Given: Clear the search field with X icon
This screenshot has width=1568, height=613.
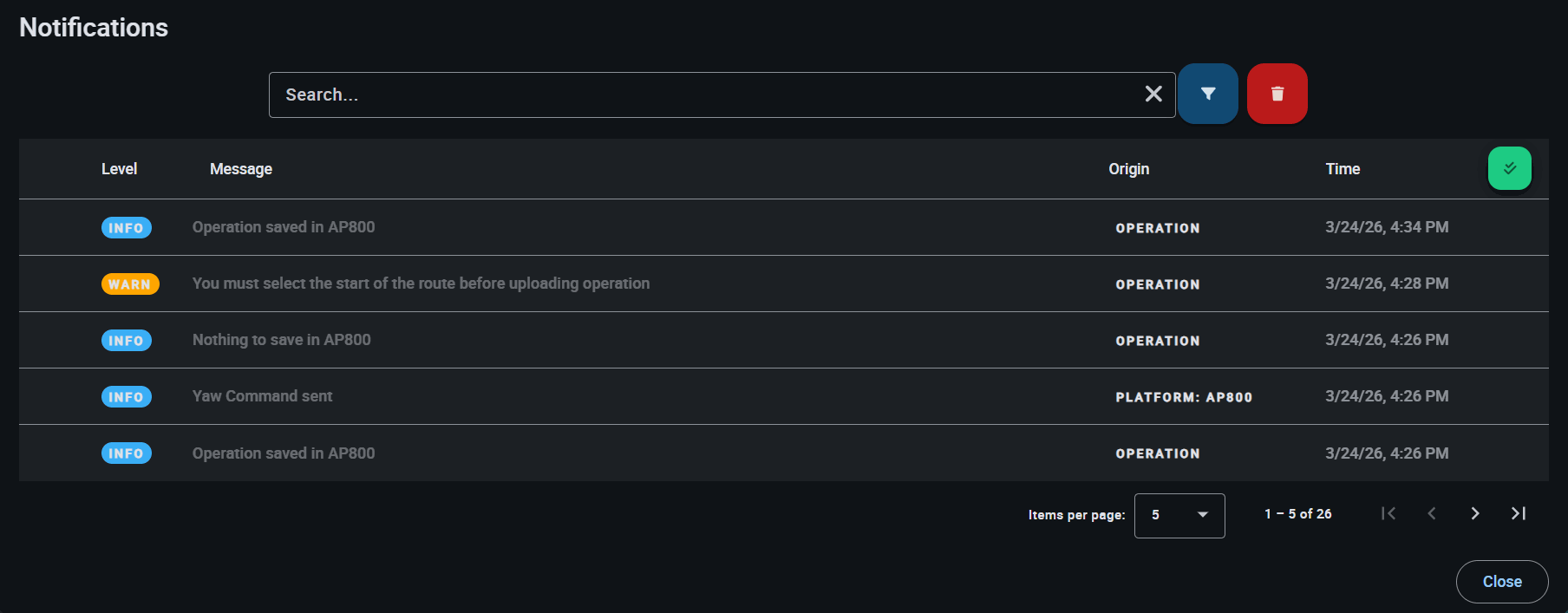Looking at the screenshot, I should click(1153, 94).
